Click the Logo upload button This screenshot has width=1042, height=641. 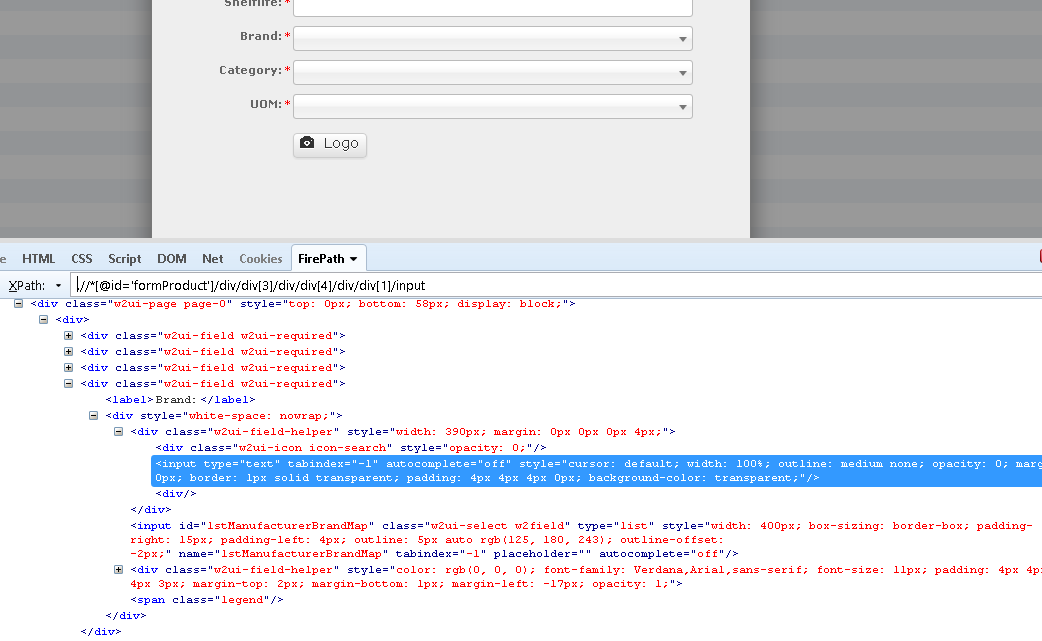click(330, 144)
